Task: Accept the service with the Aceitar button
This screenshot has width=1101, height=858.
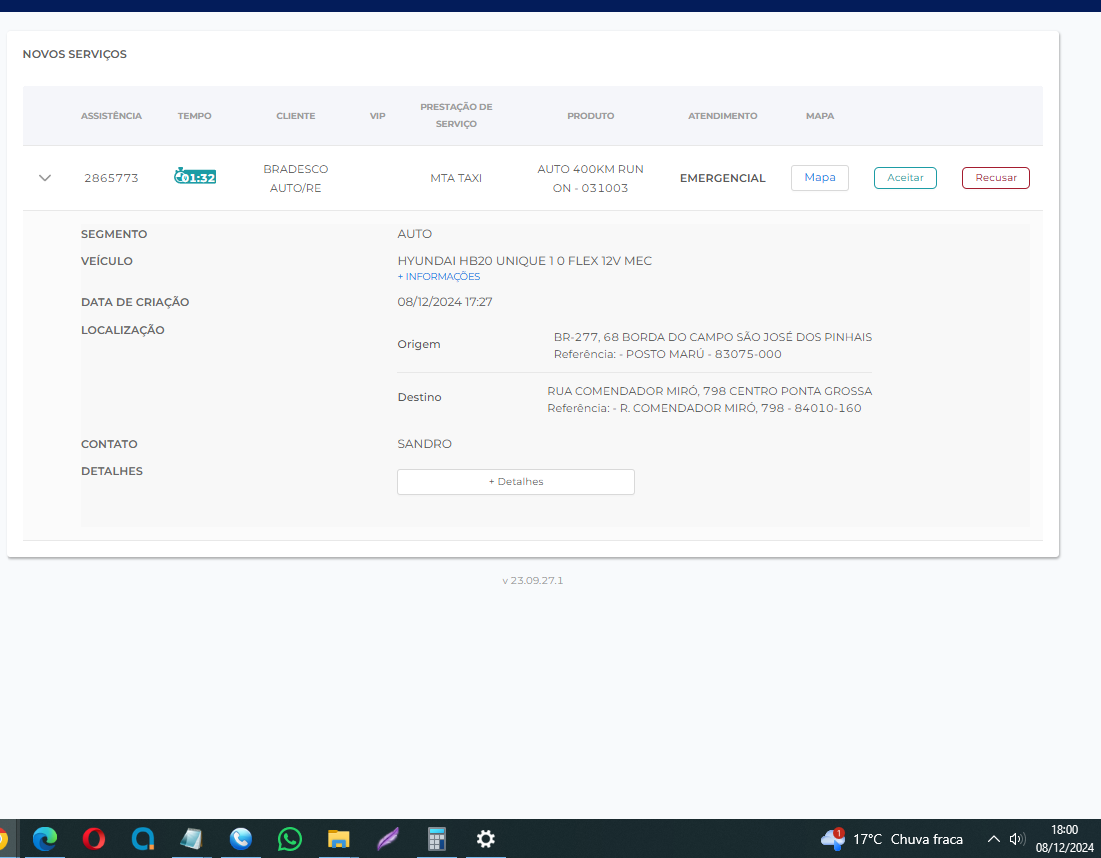Action: tap(905, 178)
